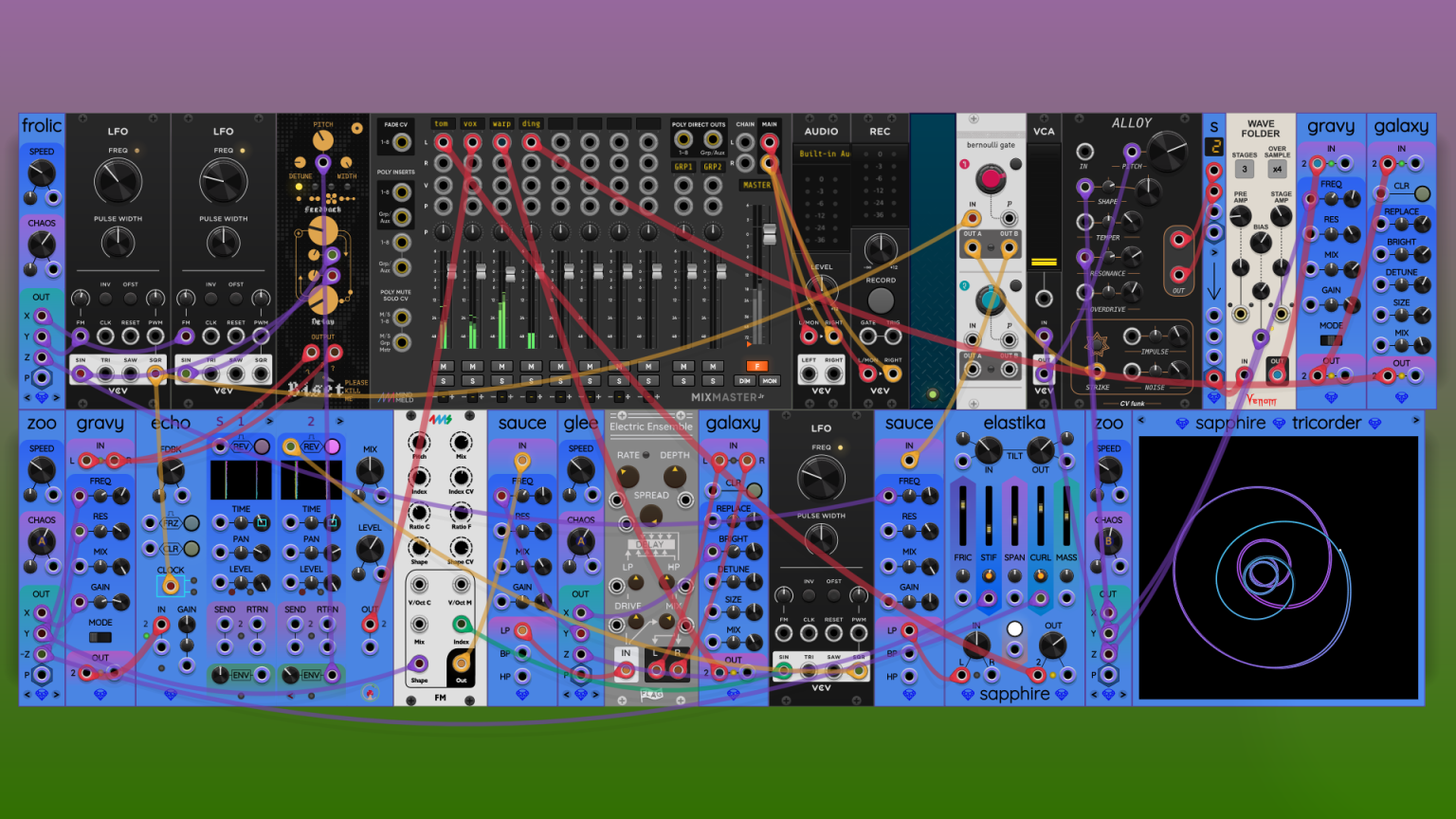Click the star-shaped STRIKE button on Alloy
1456x819 pixels.
coord(1098,345)
